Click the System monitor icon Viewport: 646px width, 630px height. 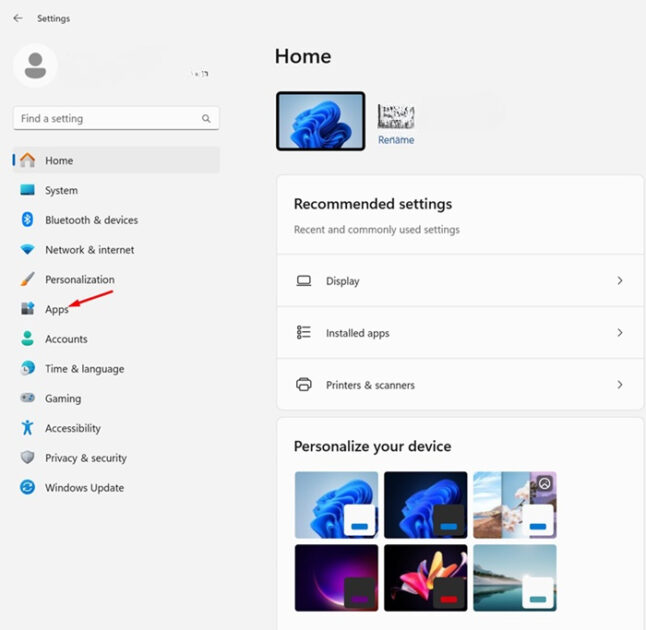click(28, 190)
